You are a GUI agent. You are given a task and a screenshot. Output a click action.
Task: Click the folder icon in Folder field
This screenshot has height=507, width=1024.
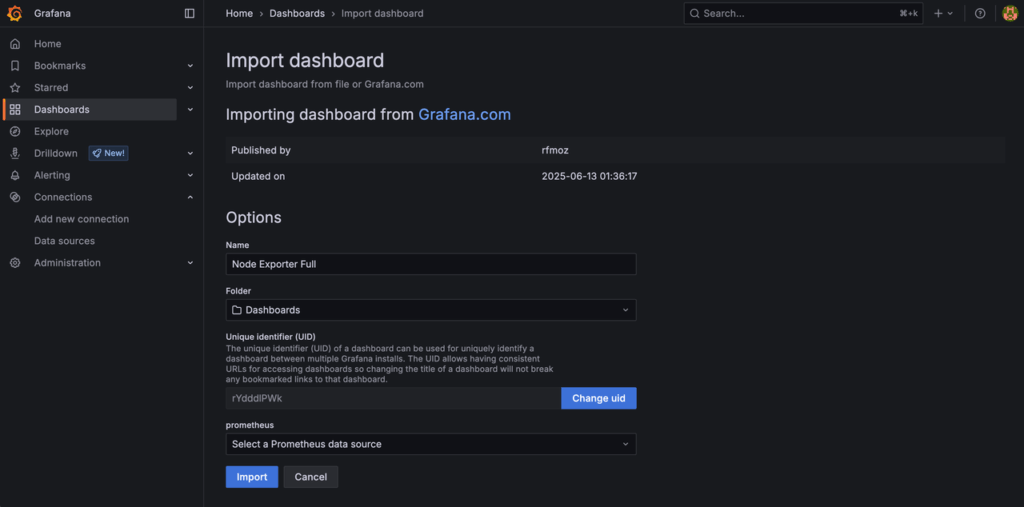tap(237, 310)
